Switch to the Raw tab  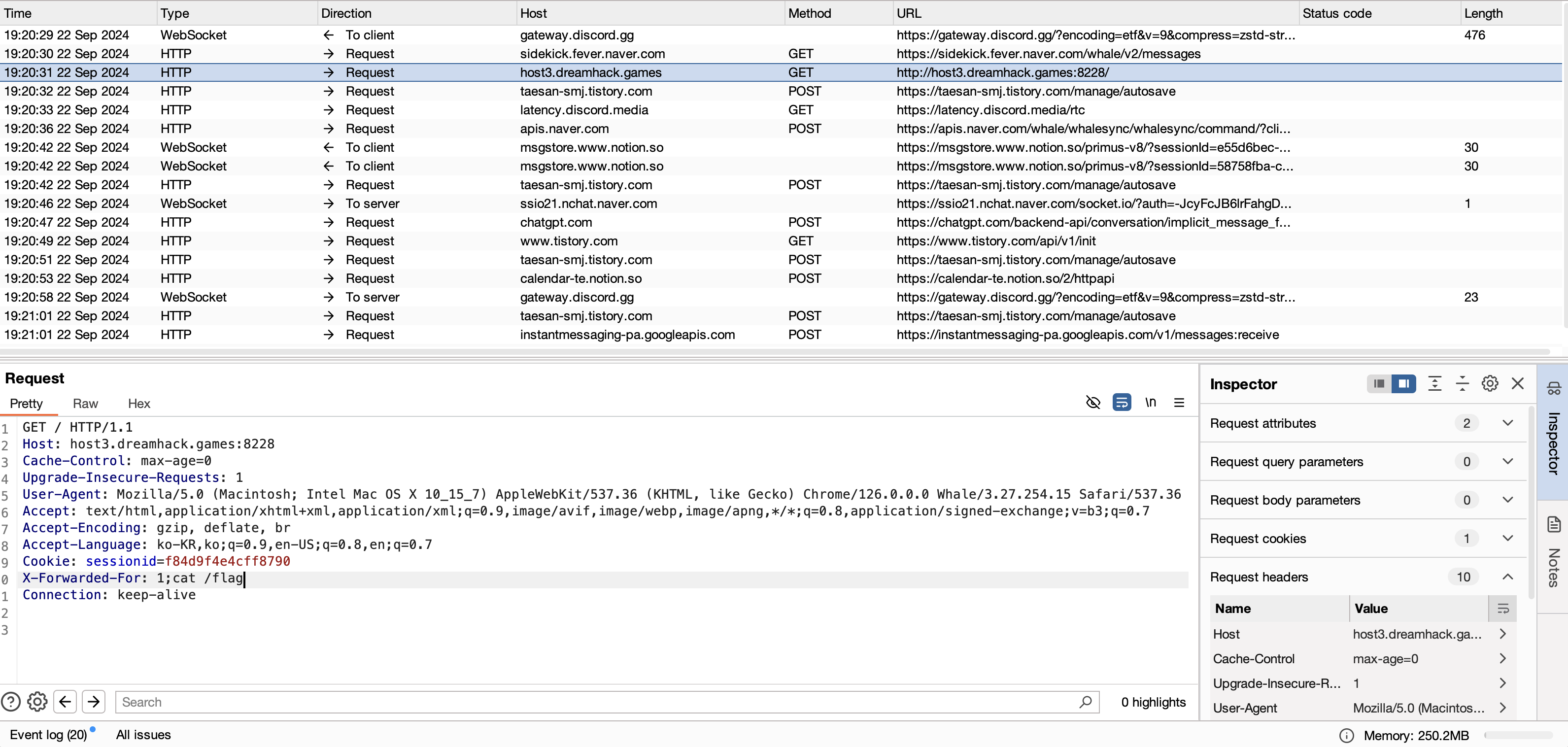[85, 404]
